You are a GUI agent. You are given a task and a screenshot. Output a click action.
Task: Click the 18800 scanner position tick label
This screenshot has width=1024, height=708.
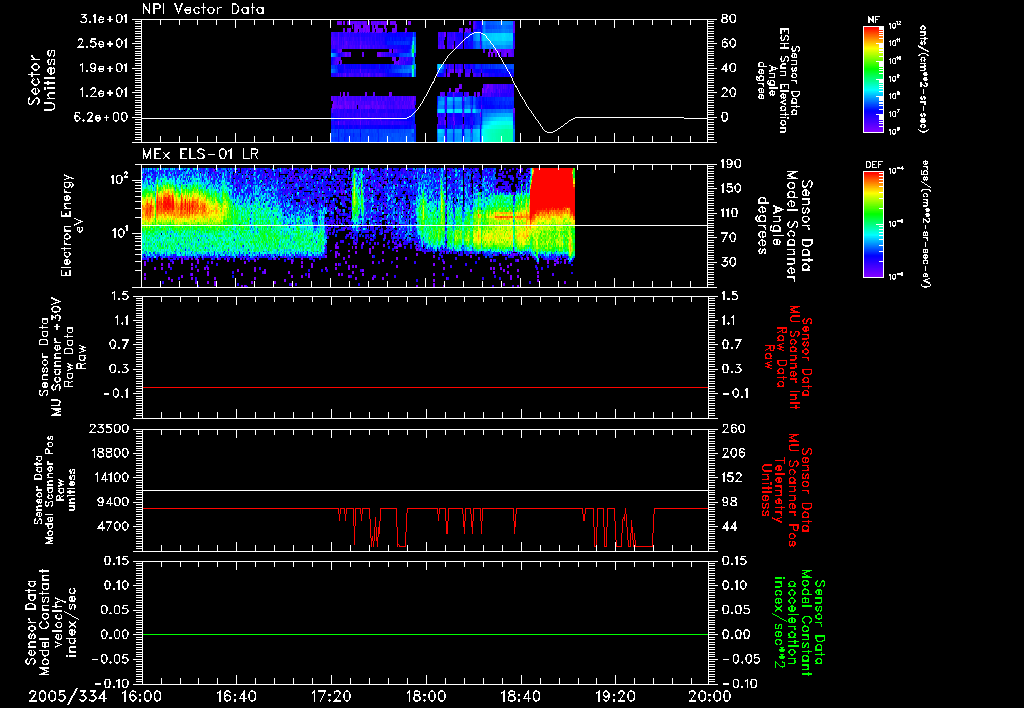click(108, 453)
